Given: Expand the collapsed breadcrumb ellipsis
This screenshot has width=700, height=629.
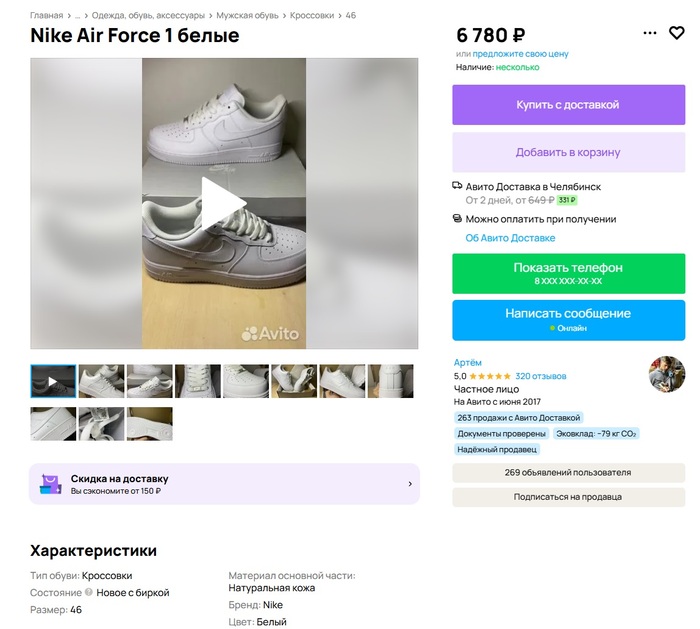Looking at the screenshot, I should click(x=76, y=16).
